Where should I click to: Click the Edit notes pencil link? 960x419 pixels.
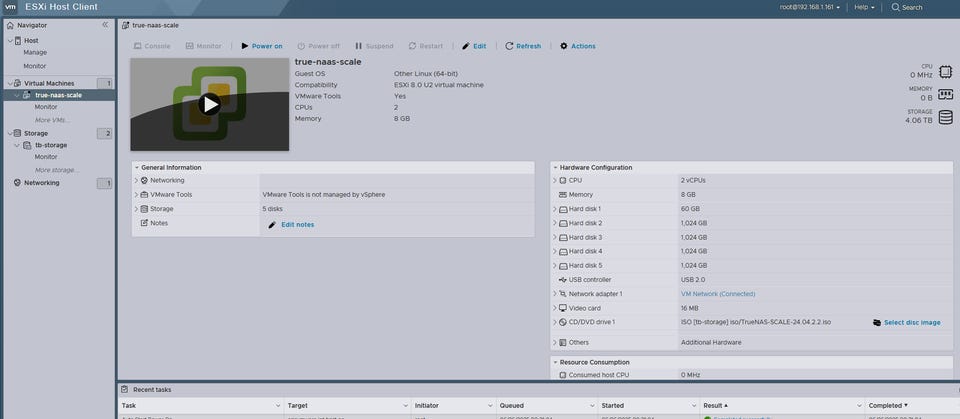(291, 224)
